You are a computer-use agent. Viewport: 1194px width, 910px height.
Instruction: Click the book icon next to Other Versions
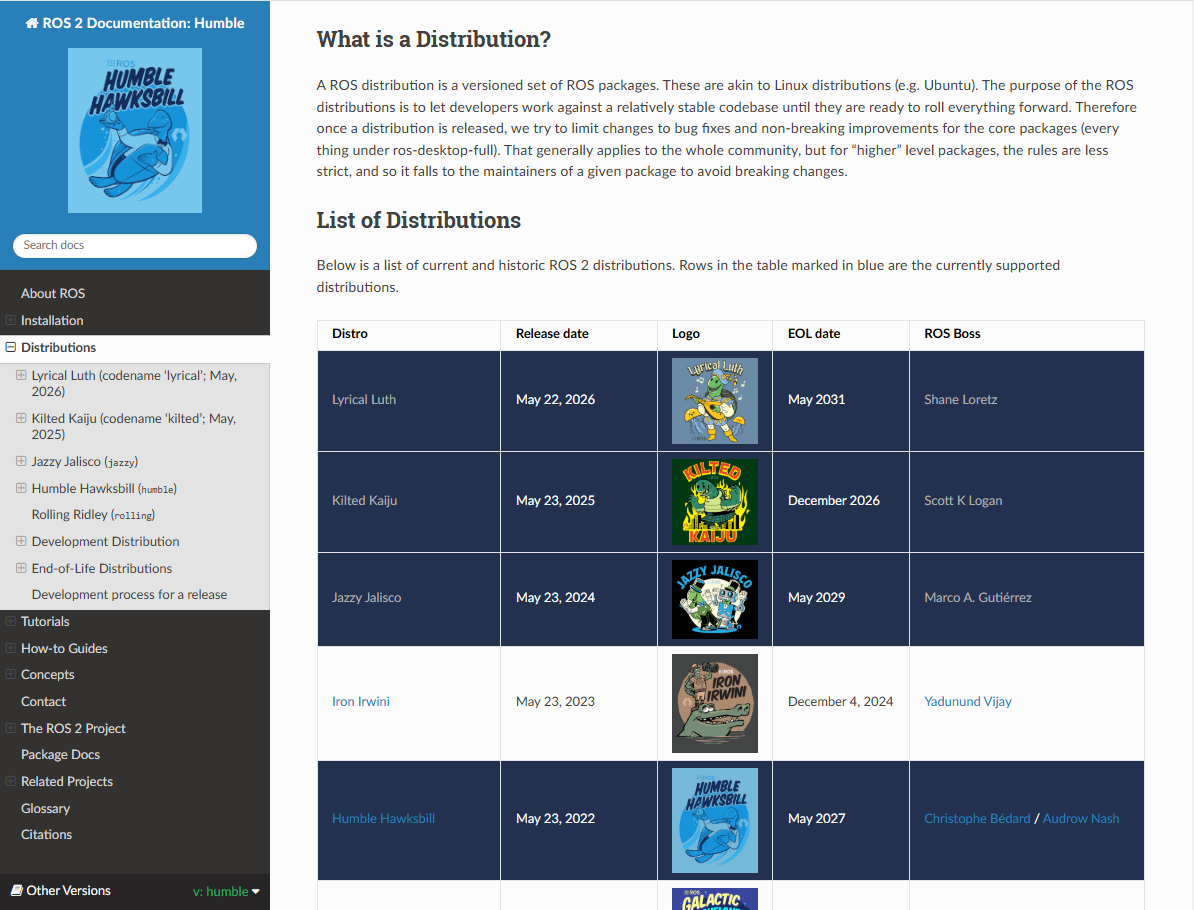click(17, 890)
